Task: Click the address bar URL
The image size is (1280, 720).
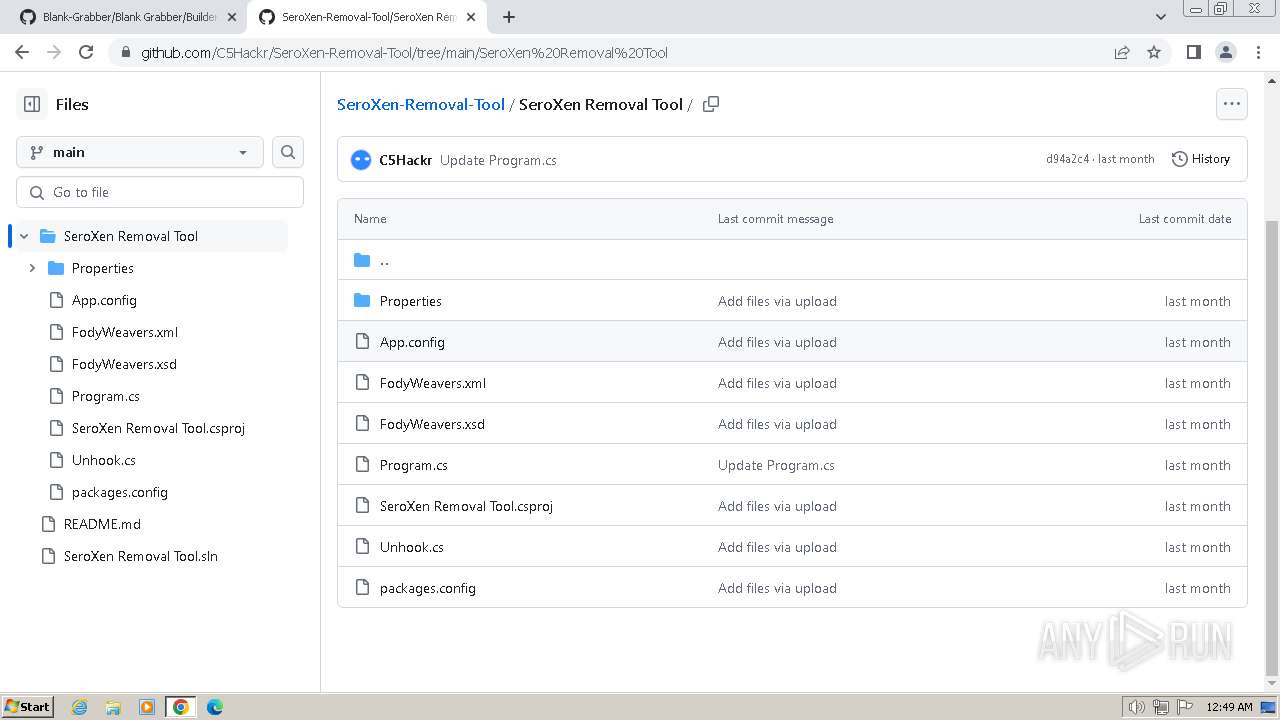Action: 404,53
